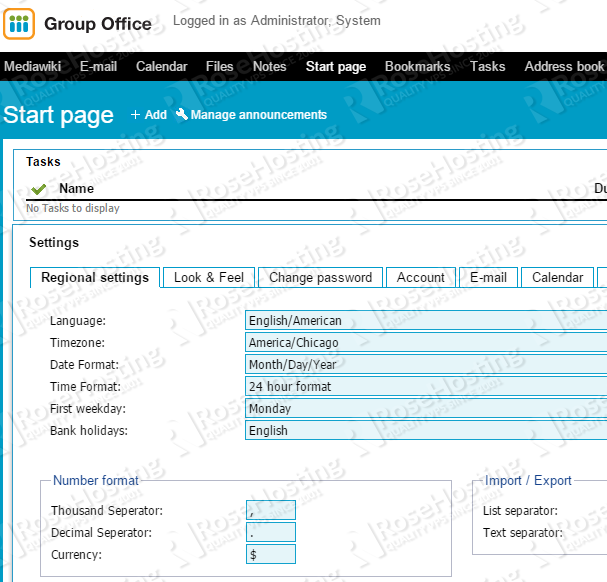Click the 'No Tasks to display' text
The height and width of the screenshot is (582, 607).
tap(73, 208)
